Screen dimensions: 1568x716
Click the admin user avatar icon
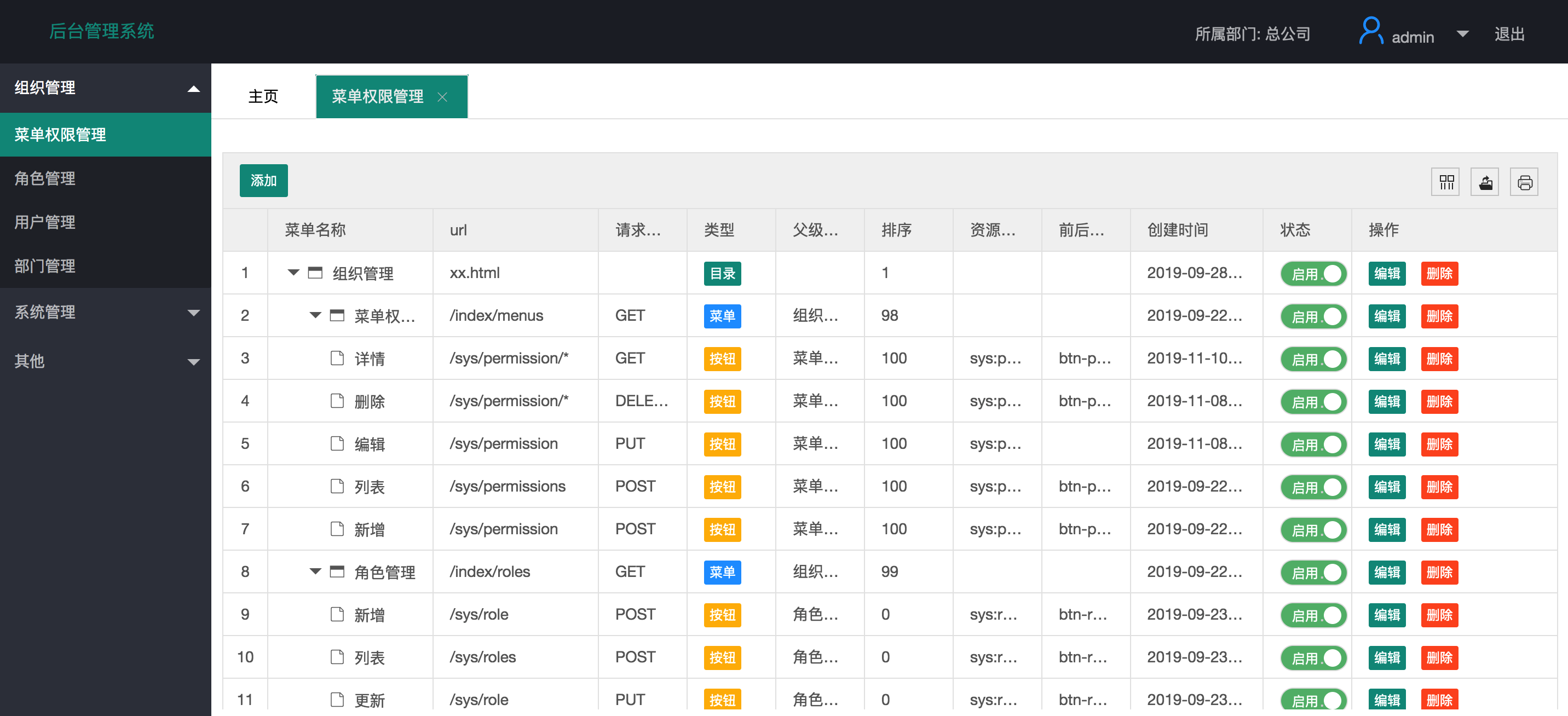pos(1370,31)
